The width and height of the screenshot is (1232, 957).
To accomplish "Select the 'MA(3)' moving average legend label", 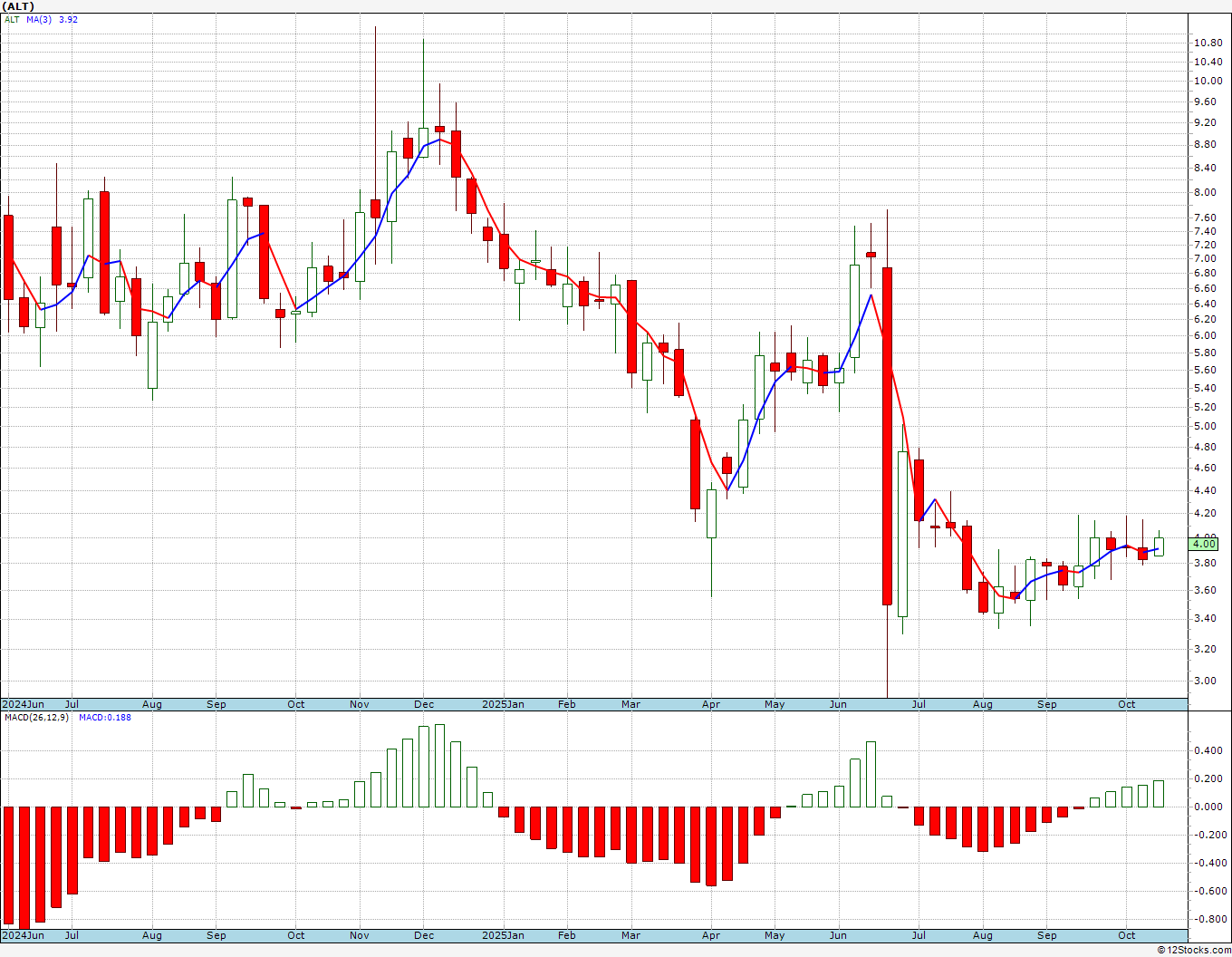I will [x=39, y=19].
